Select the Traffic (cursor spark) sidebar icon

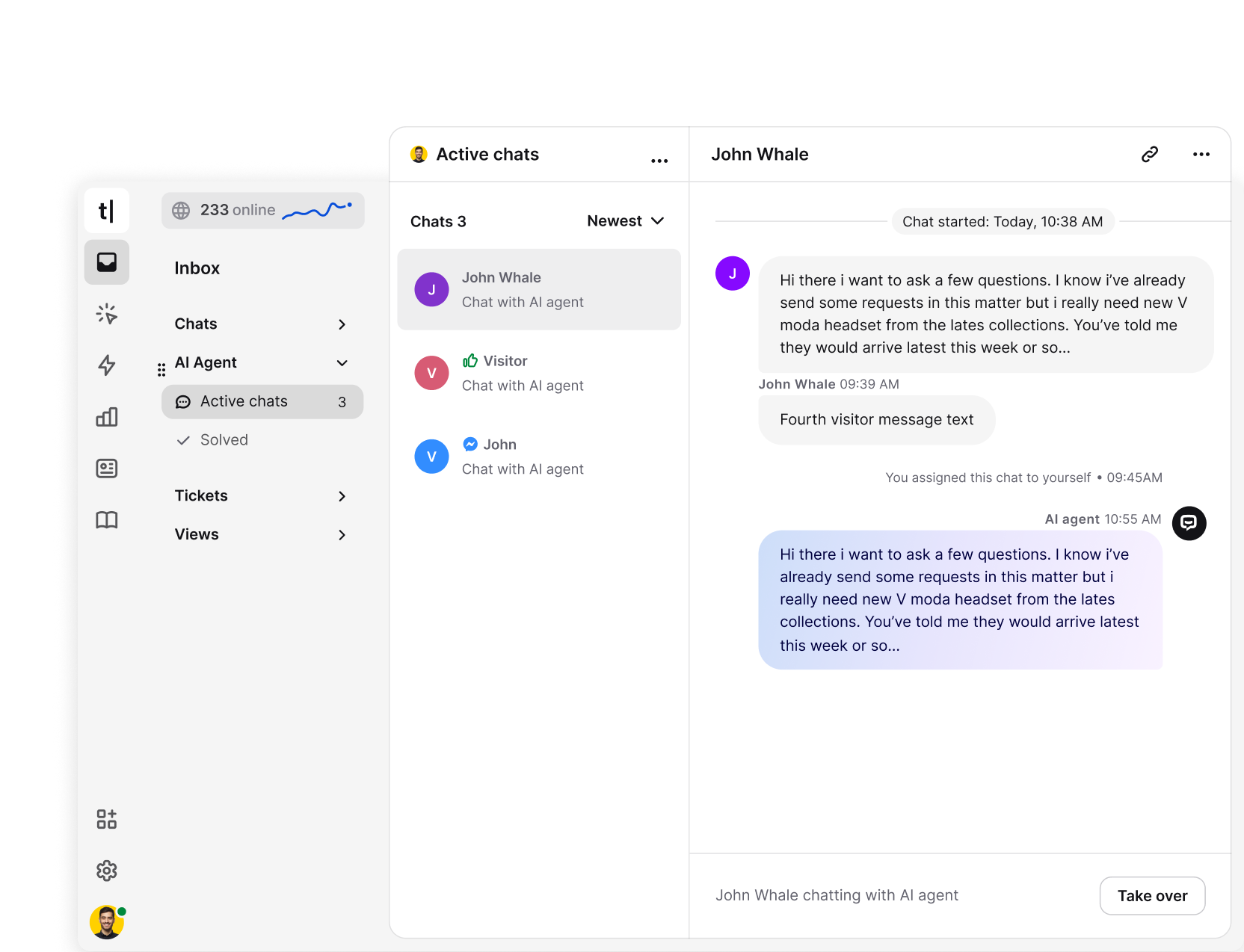coord(106,314)
